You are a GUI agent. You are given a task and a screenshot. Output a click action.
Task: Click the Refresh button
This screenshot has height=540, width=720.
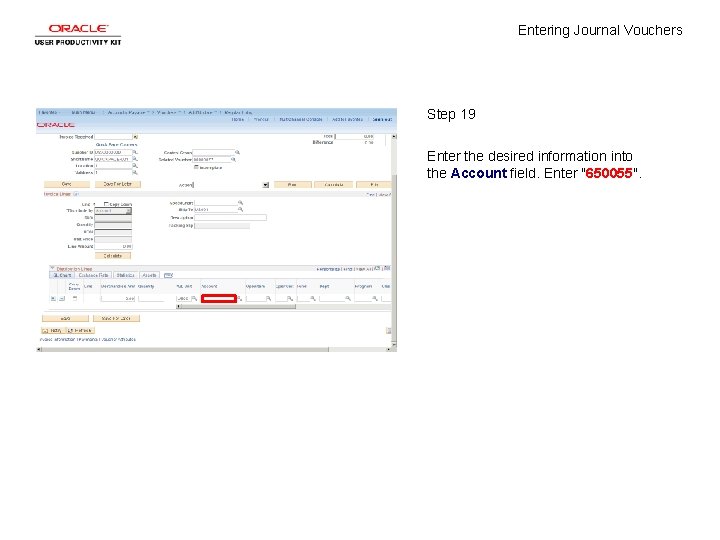80,331
